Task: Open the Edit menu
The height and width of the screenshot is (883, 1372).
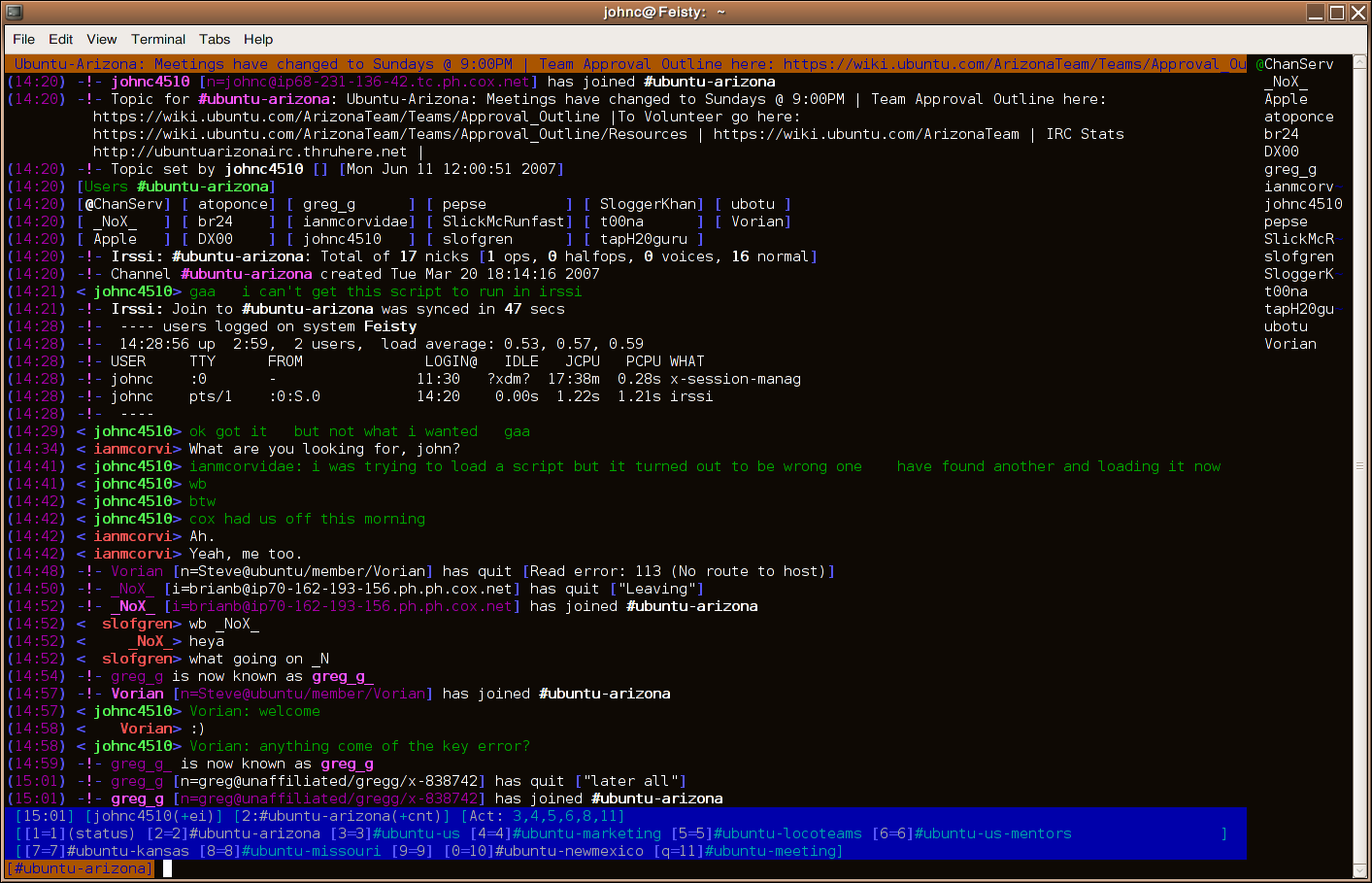Action: coord(61,39)
